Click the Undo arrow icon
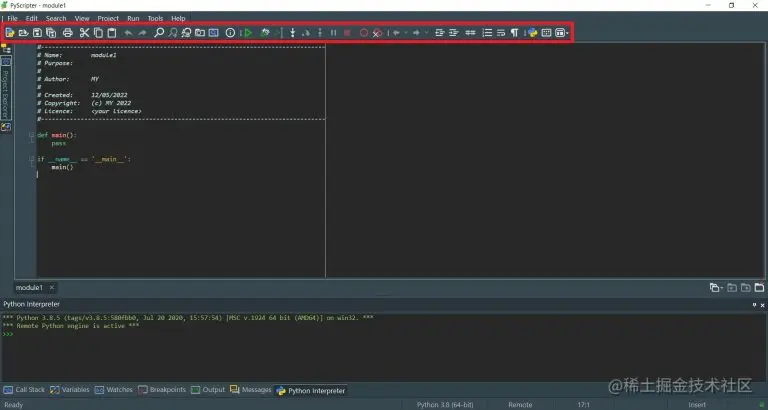Image resolution: width=768 pixels, height=410 pixels. [128, 33]
